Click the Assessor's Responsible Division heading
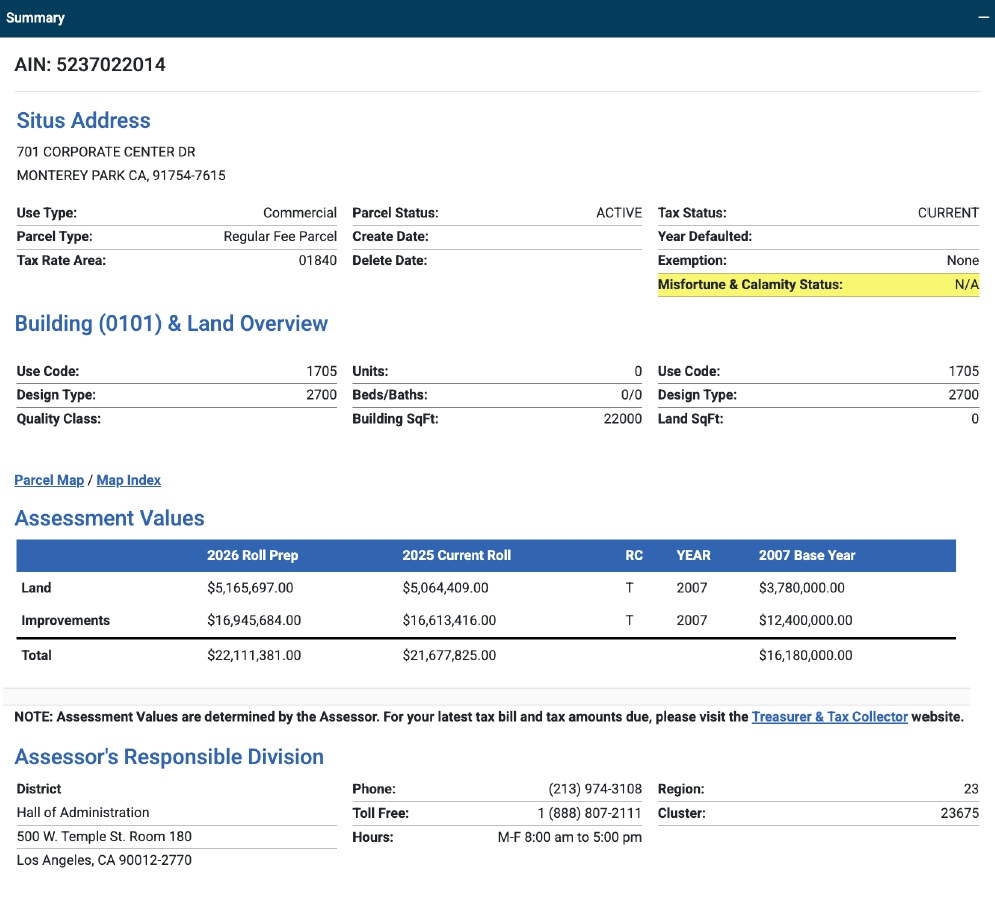This screenshot has height=898, width=995. 169,757
